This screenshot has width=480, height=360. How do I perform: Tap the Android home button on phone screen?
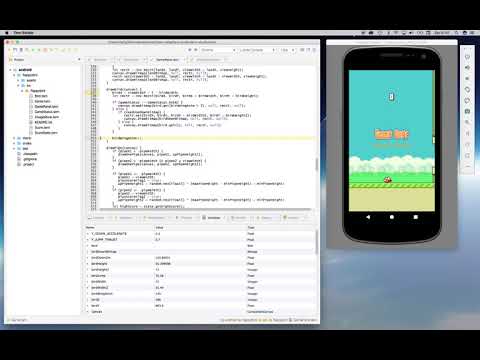pyautogui.click(x=392, y=217)
